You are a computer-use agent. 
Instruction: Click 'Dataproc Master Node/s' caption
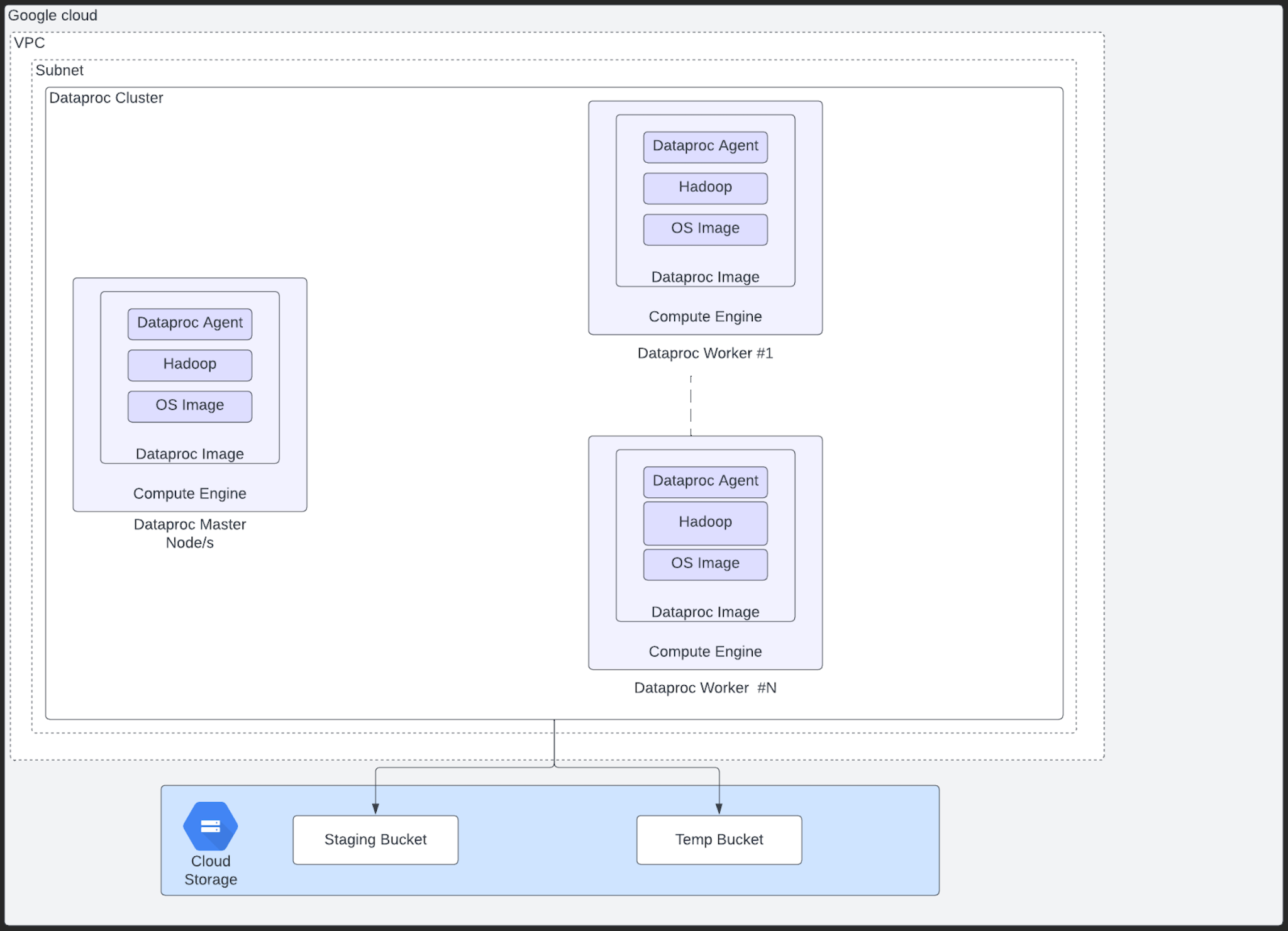coord(190,533)
